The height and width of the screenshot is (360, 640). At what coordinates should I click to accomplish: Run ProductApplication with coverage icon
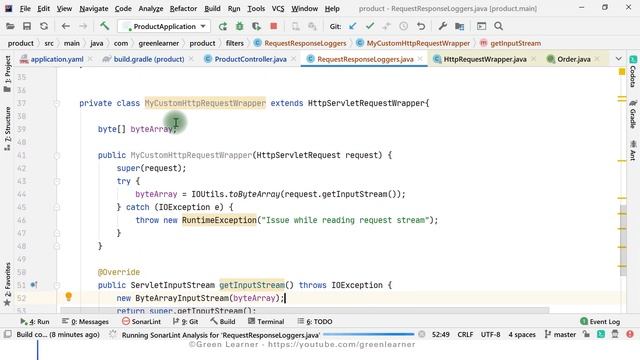tap(256, 27)
